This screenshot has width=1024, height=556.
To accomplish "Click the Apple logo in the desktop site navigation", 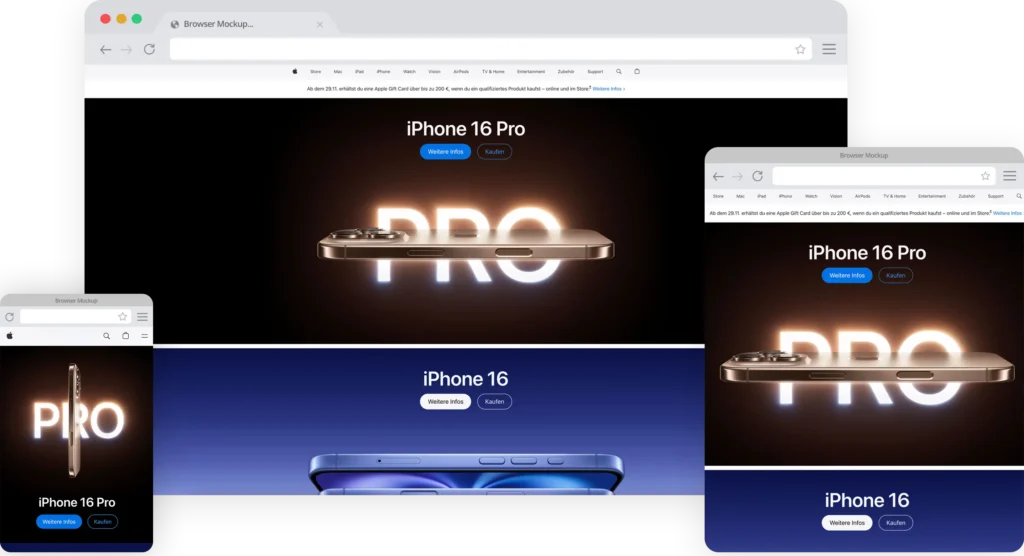I will click(295, 72).
